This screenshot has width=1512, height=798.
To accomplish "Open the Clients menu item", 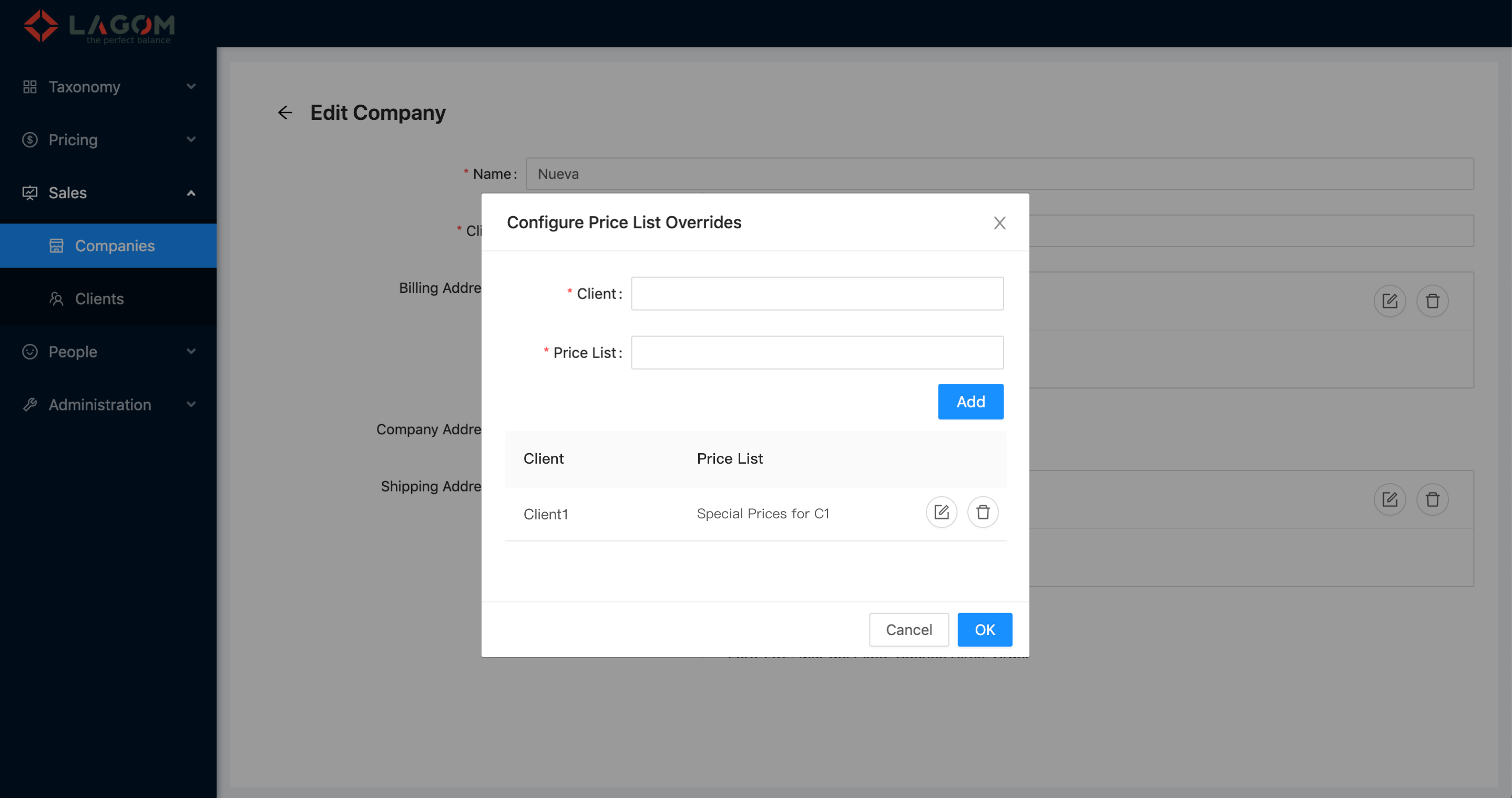I will tap(99, 299).
